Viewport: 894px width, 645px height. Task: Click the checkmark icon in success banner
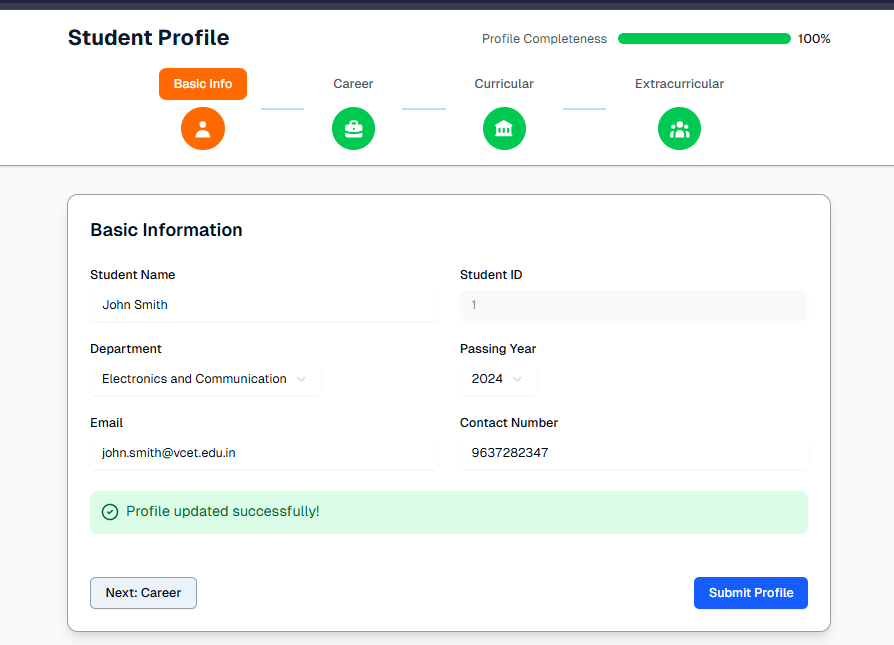click(x=110, y=512)
